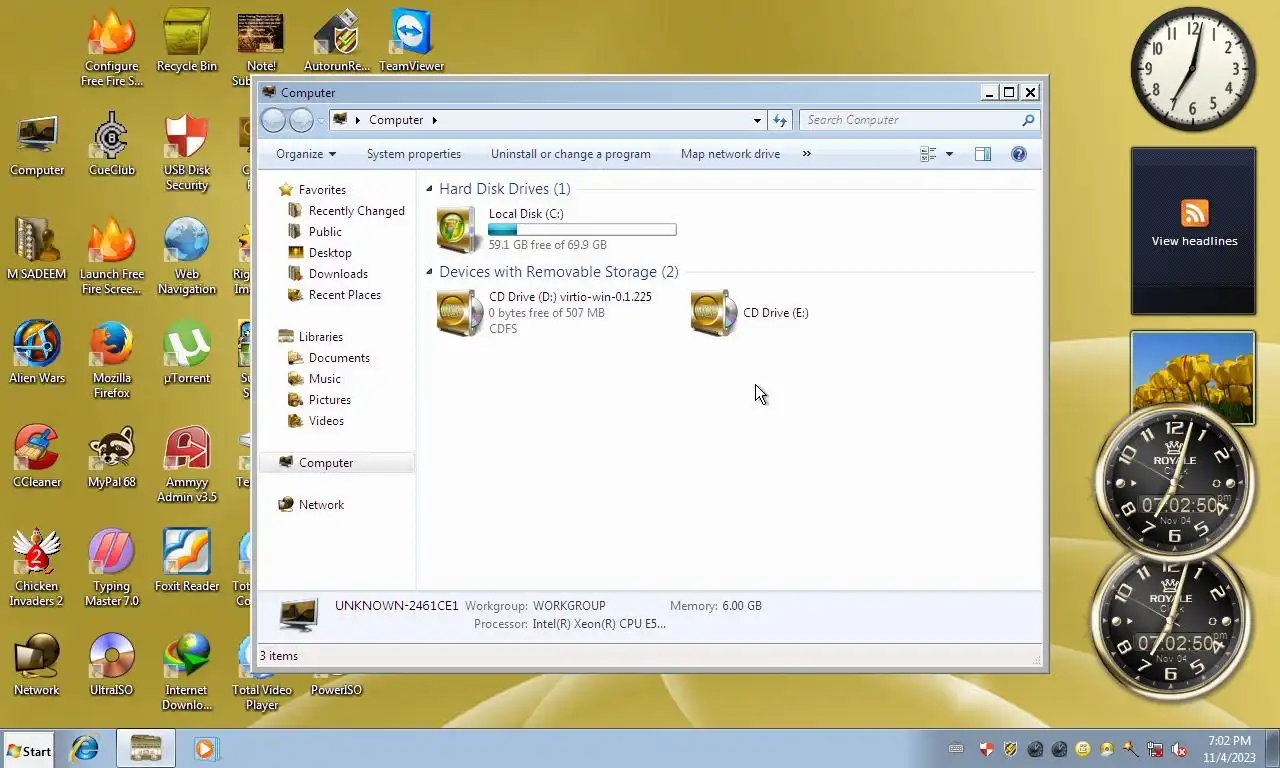Open address bar history dropdown
The height and width of the screenshot is (768, 1280).
[x=757, y=120]
